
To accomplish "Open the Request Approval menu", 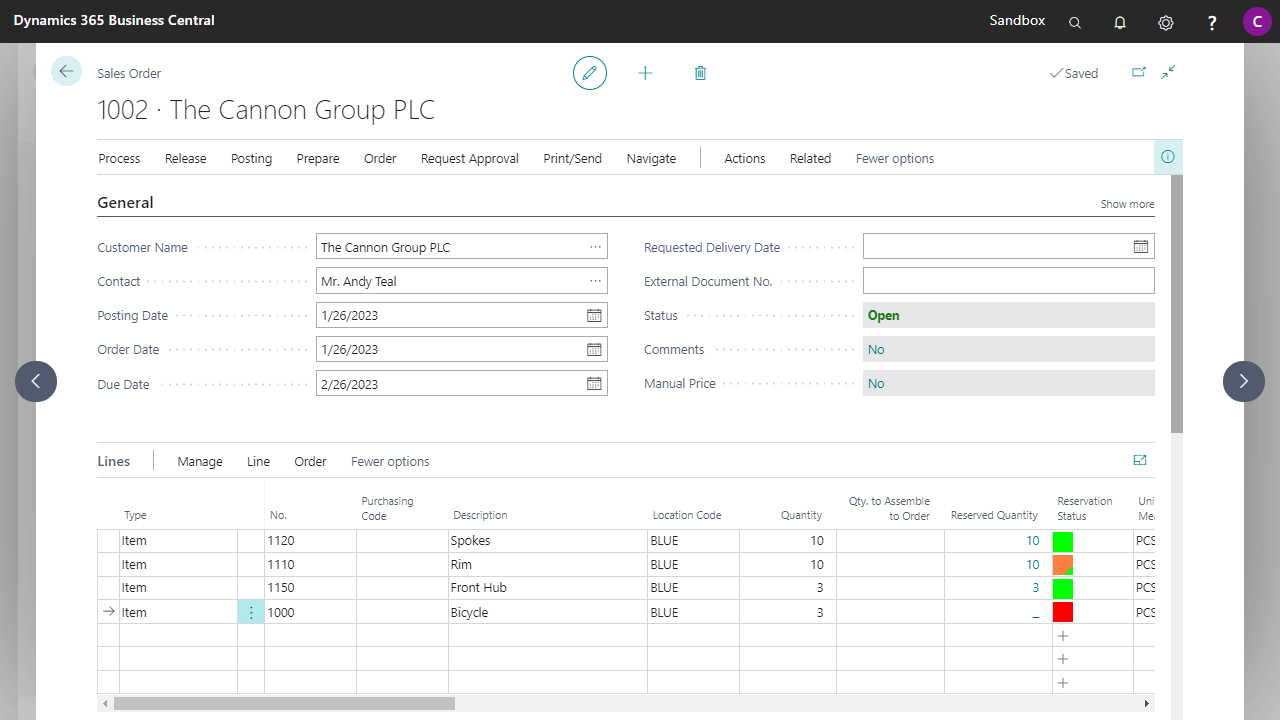I will tap(469, 158).
